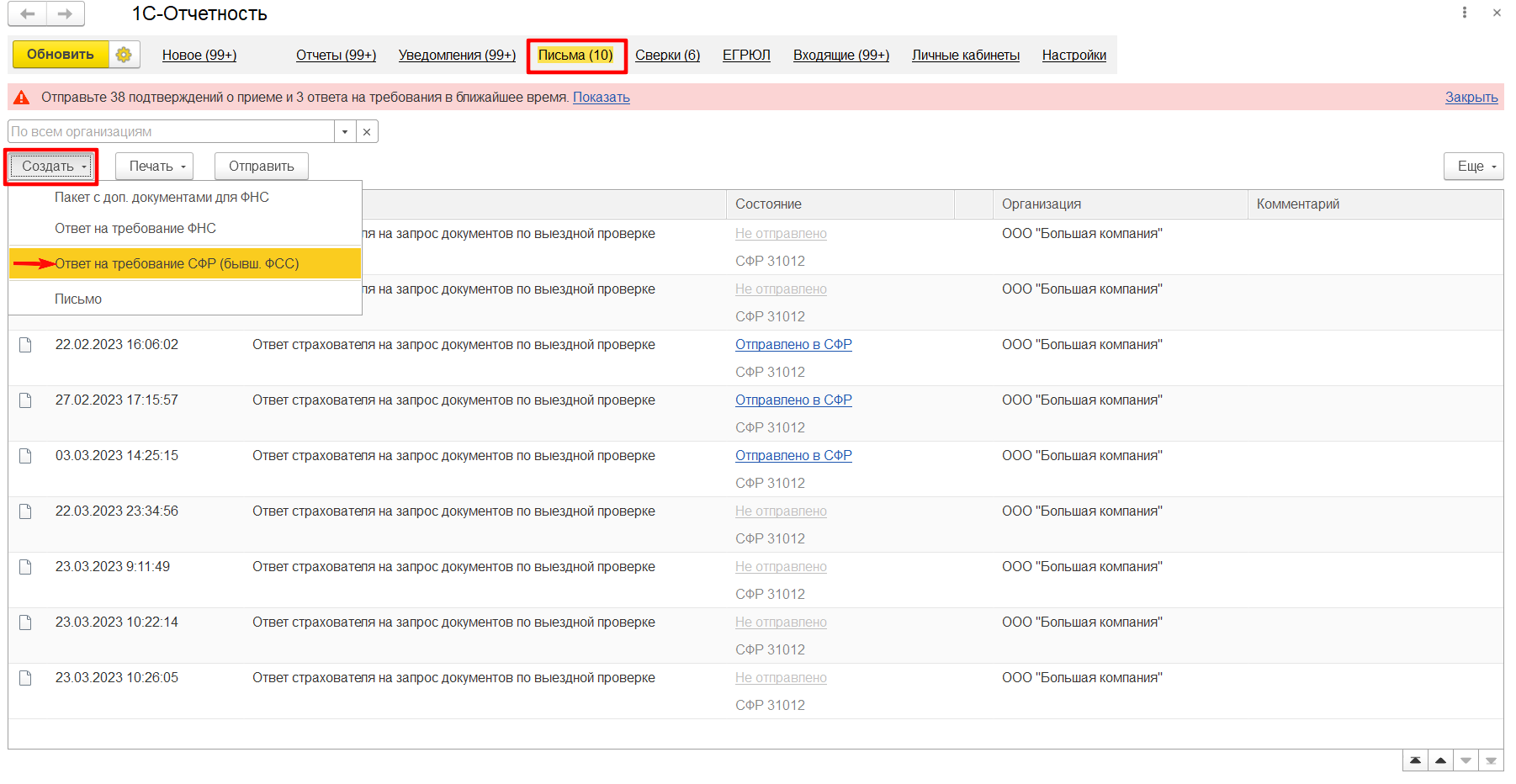Open Личные кабинеты tab
The image size is (1516, 784).
pos(966,56)
